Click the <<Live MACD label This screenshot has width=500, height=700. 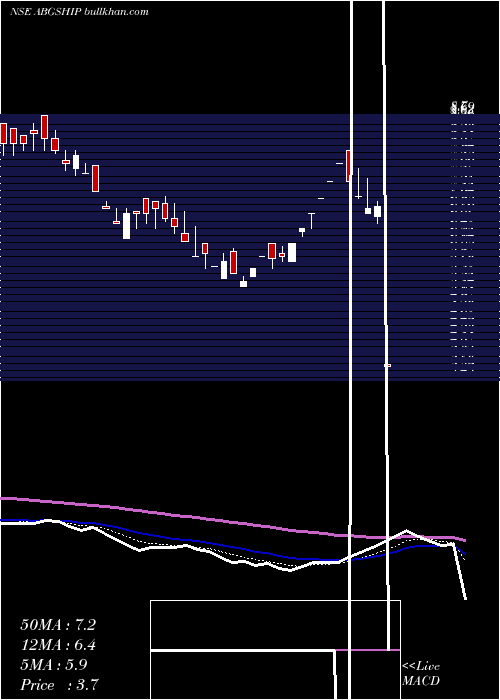[x=421, y=673]
